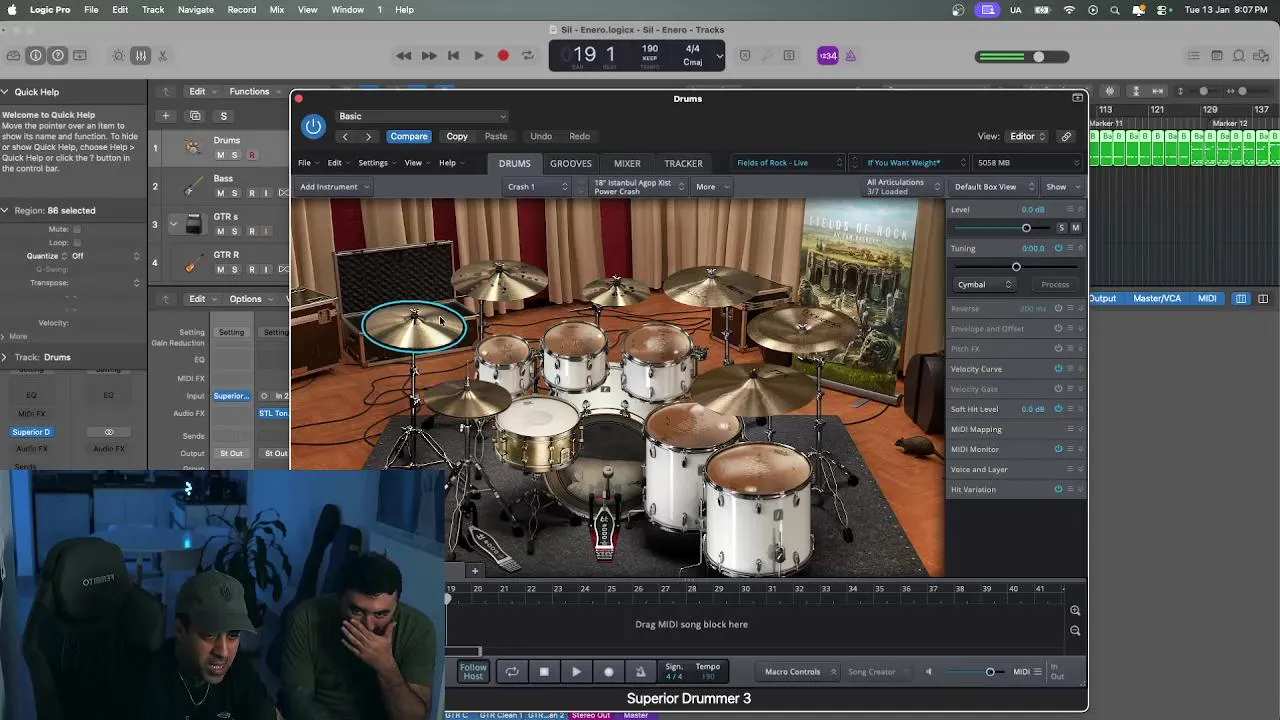Add a new track with plus button
This screenshot has height=720, width=1280.
(166, 116)
